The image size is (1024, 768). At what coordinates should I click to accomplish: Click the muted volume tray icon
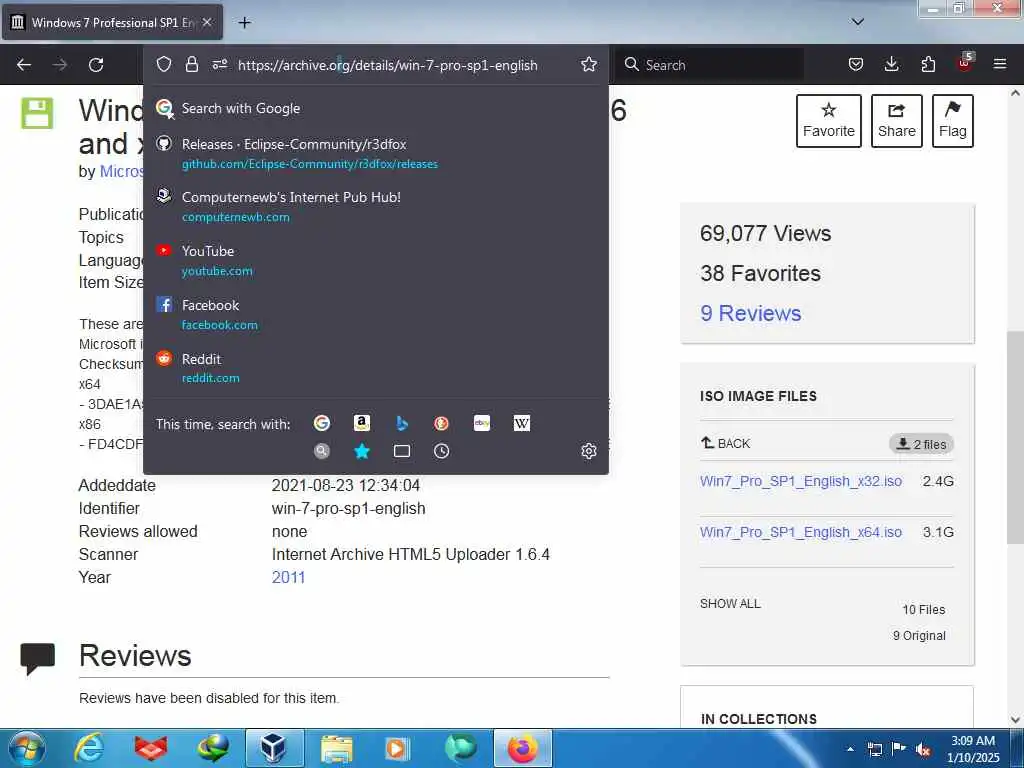[923, 750]
